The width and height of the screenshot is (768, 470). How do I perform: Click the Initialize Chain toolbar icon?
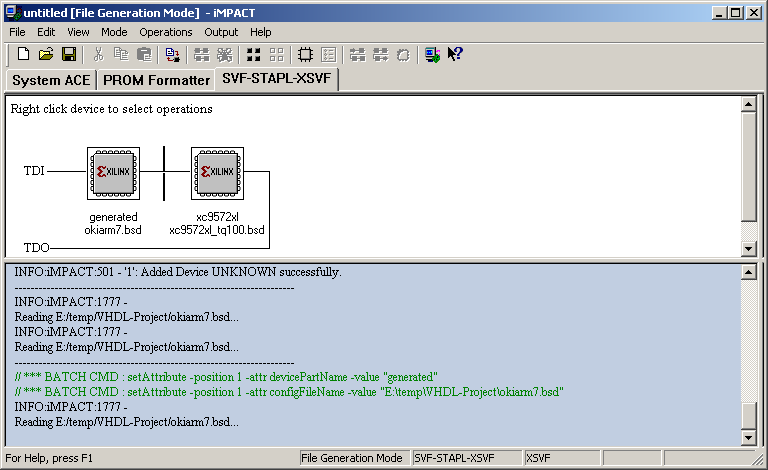201,54
